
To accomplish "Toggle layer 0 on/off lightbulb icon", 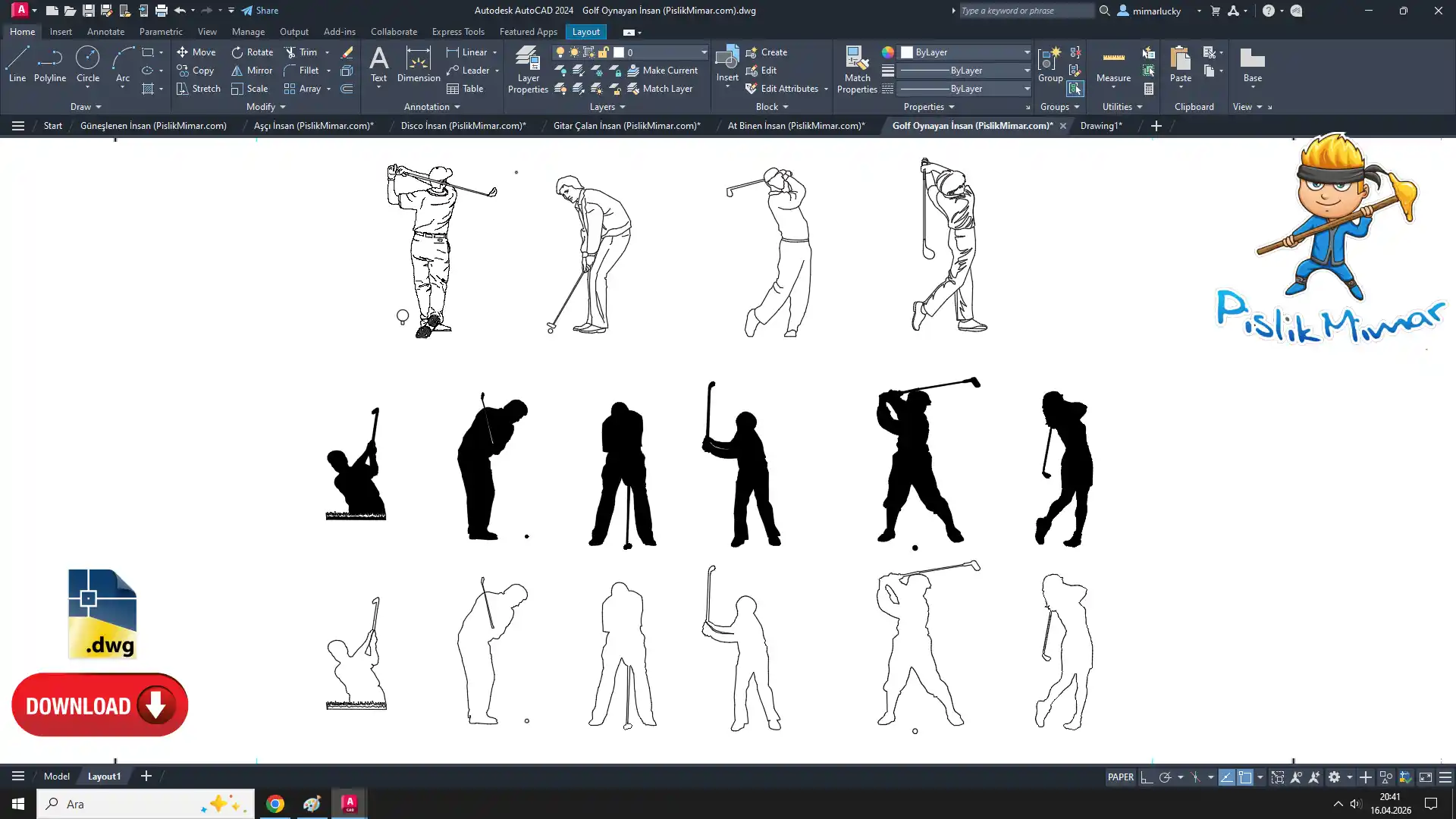I will (x=560, y=52).
